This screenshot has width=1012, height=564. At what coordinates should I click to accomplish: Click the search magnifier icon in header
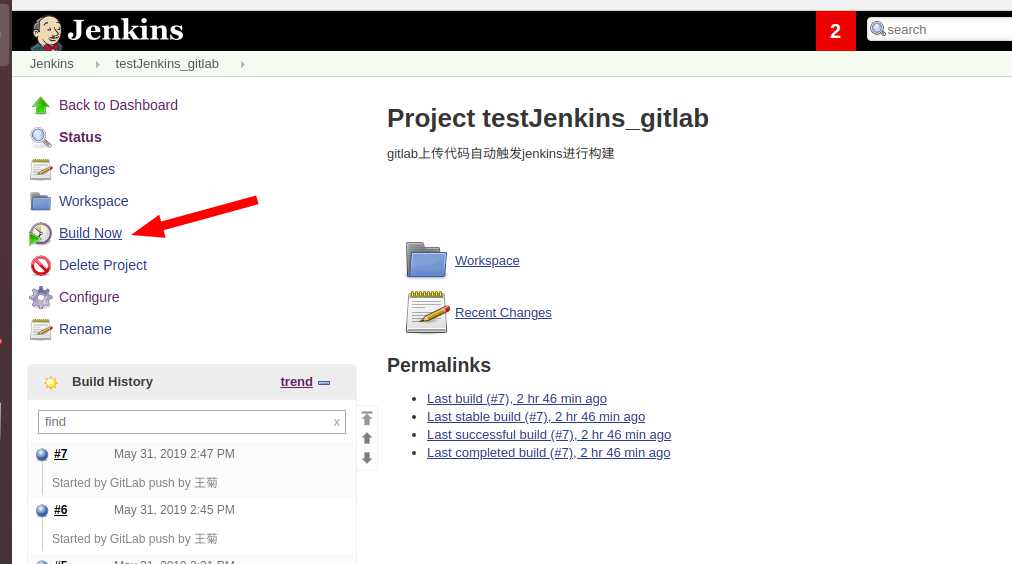coord(878,29)
